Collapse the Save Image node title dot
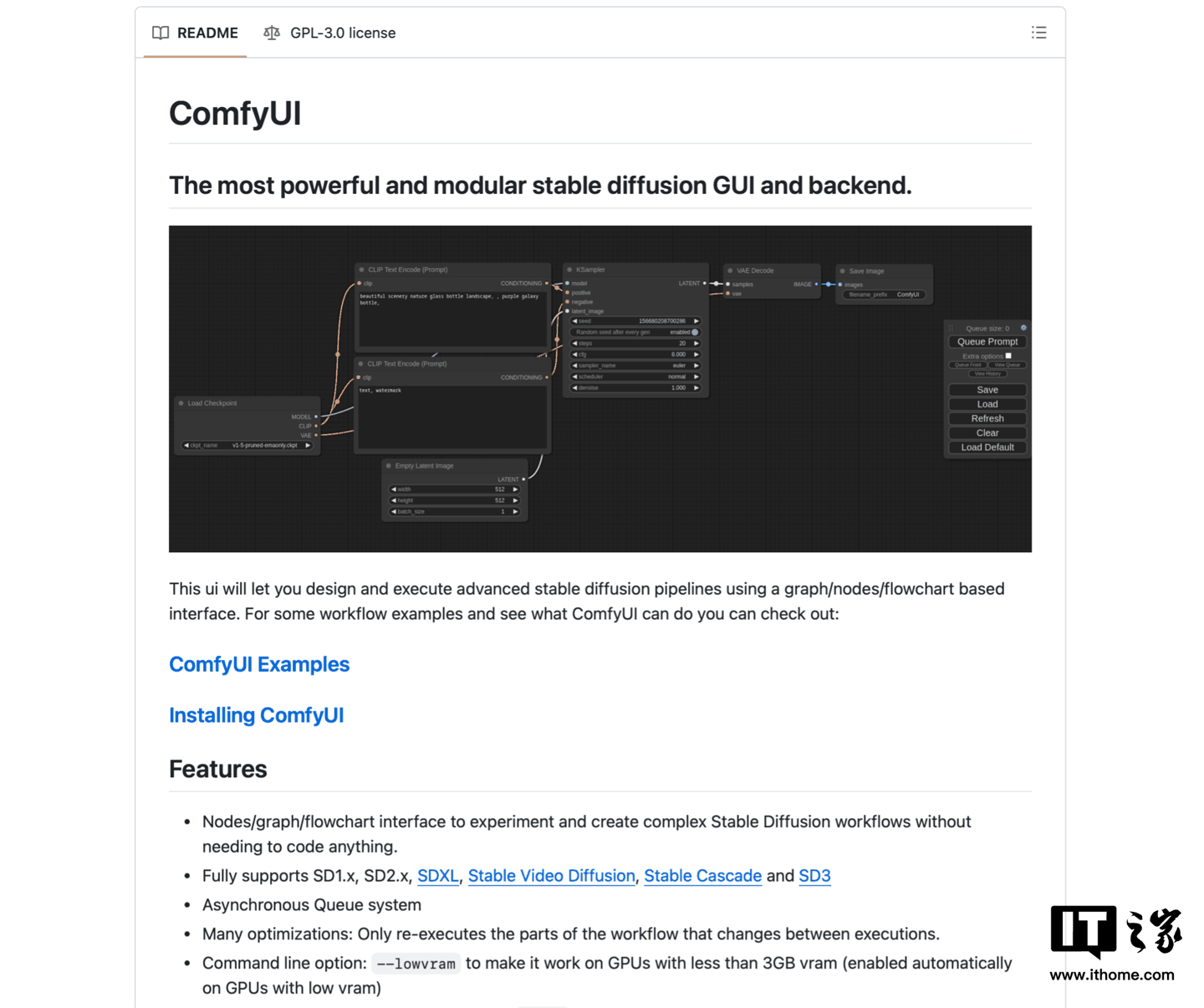Viewport: 1204px width, 1008px height. pyautogui.click(x=842, y=271)
